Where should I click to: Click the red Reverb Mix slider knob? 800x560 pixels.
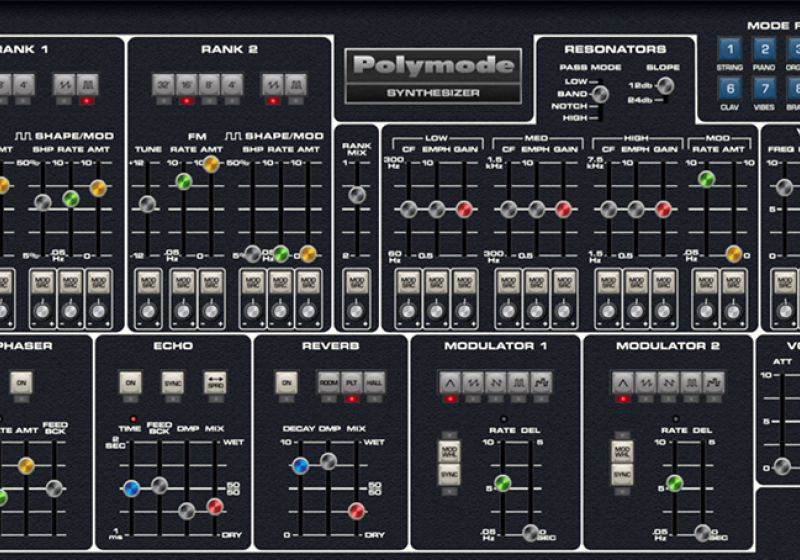click(x=356, y=511)
